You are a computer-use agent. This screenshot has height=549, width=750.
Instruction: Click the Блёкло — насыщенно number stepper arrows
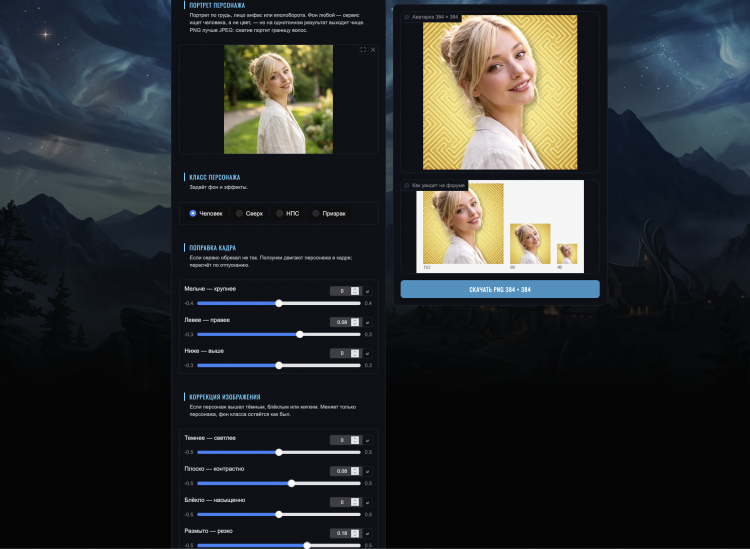(x=355, y=502)
